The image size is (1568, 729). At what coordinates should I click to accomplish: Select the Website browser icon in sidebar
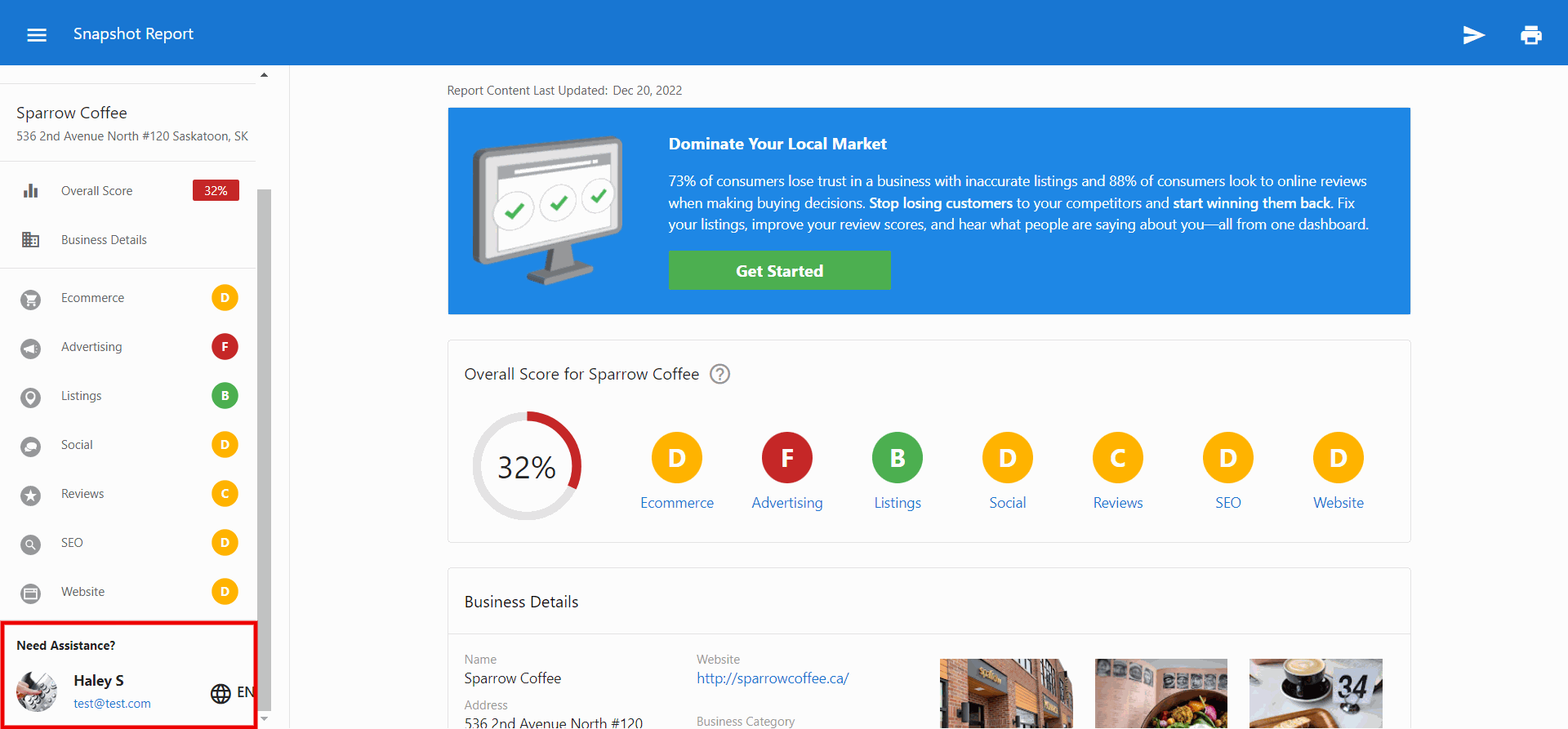(x=31, y=593)
